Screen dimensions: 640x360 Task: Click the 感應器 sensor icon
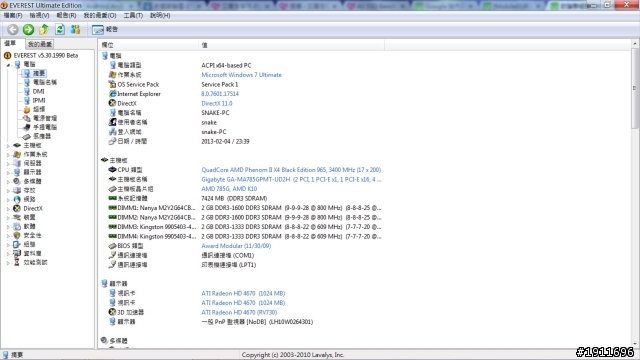[x=27, y=136]
